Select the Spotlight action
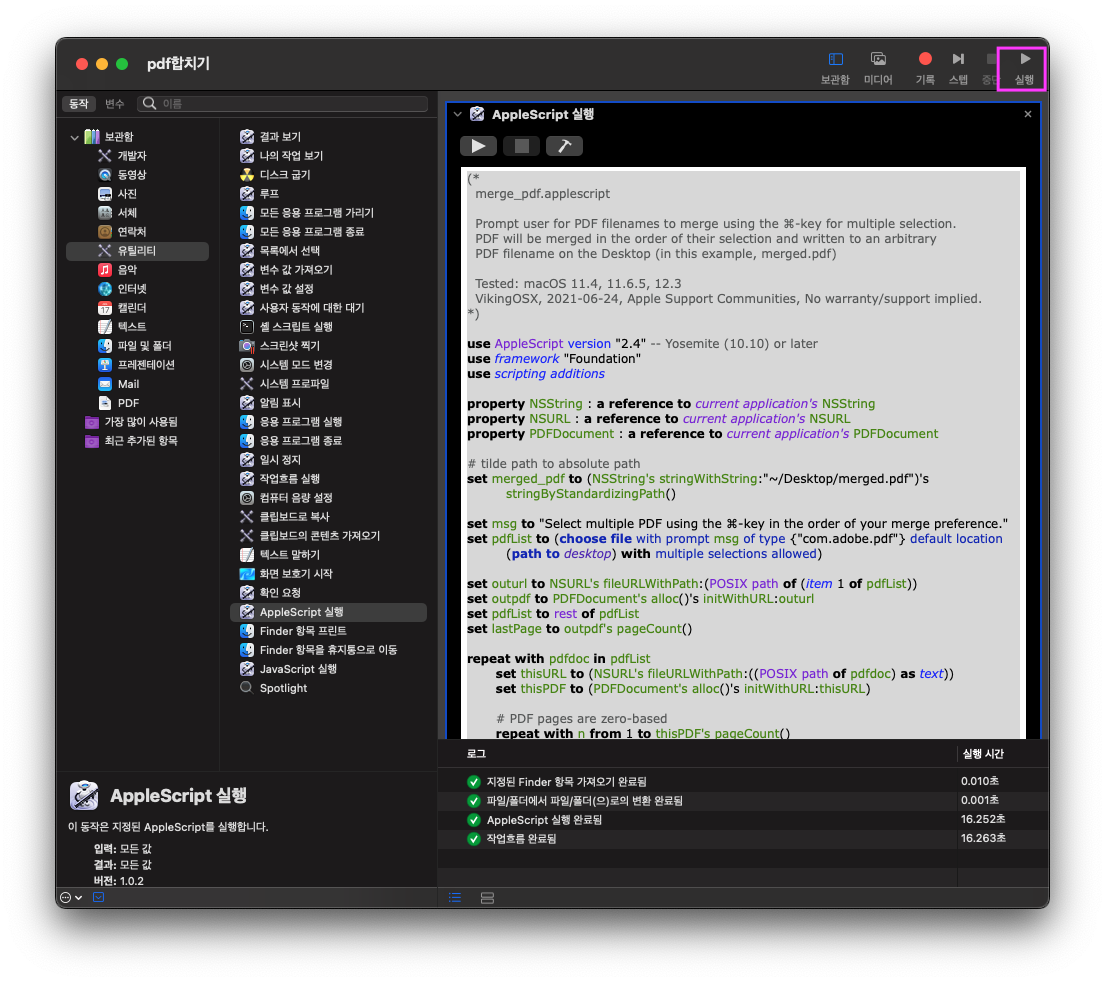 [283, 689]
